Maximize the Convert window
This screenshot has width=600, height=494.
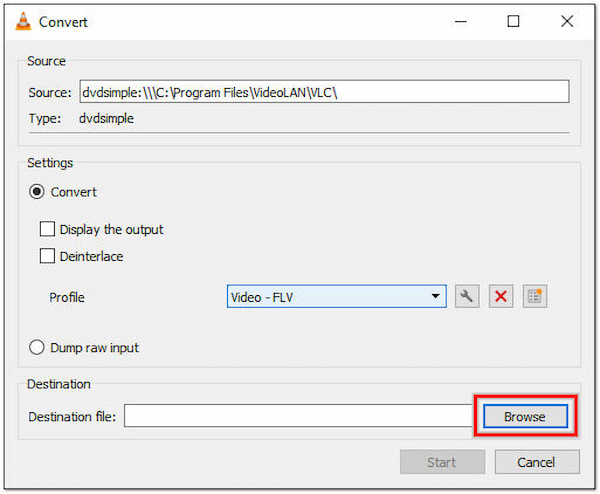[513, 21]
